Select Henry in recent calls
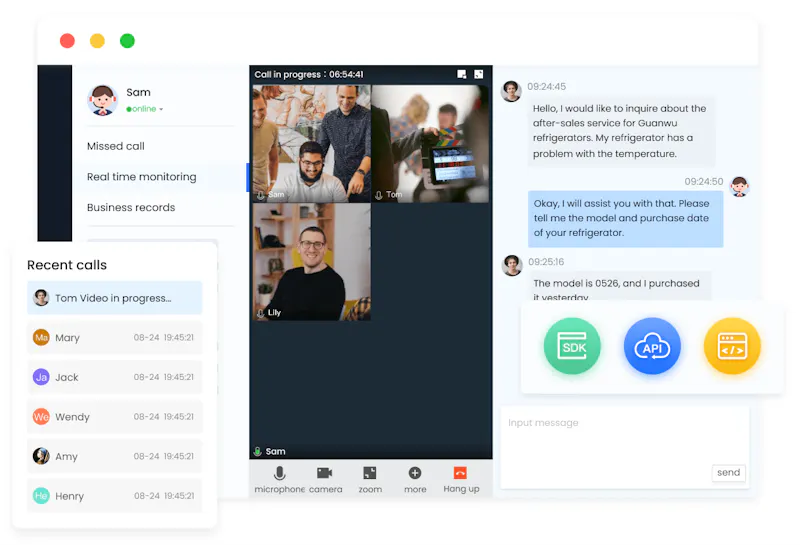The height and width of the screenshot is (545, 800). [x=115, y=496]
